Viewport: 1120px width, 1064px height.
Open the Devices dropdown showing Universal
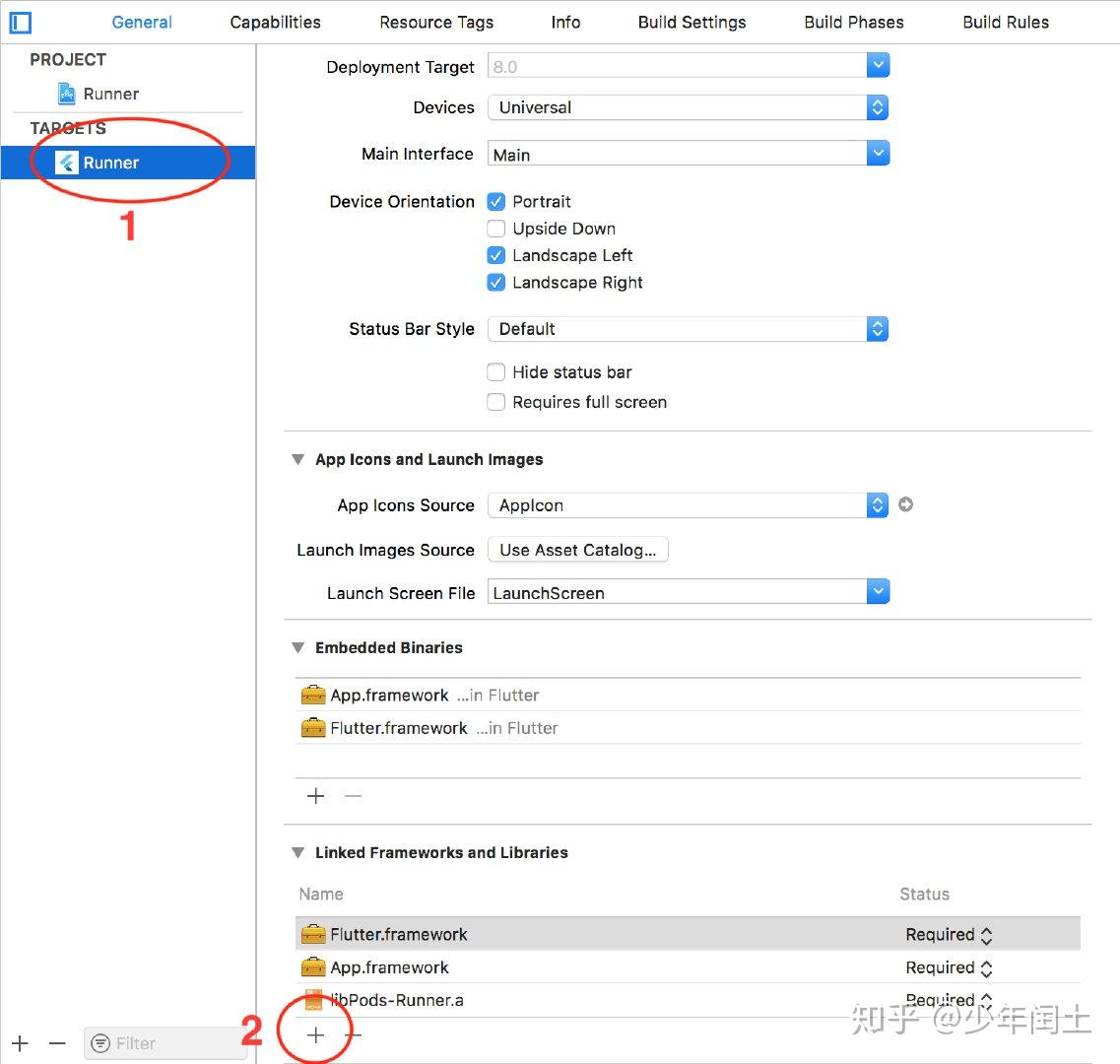click(x=877, y=107)
